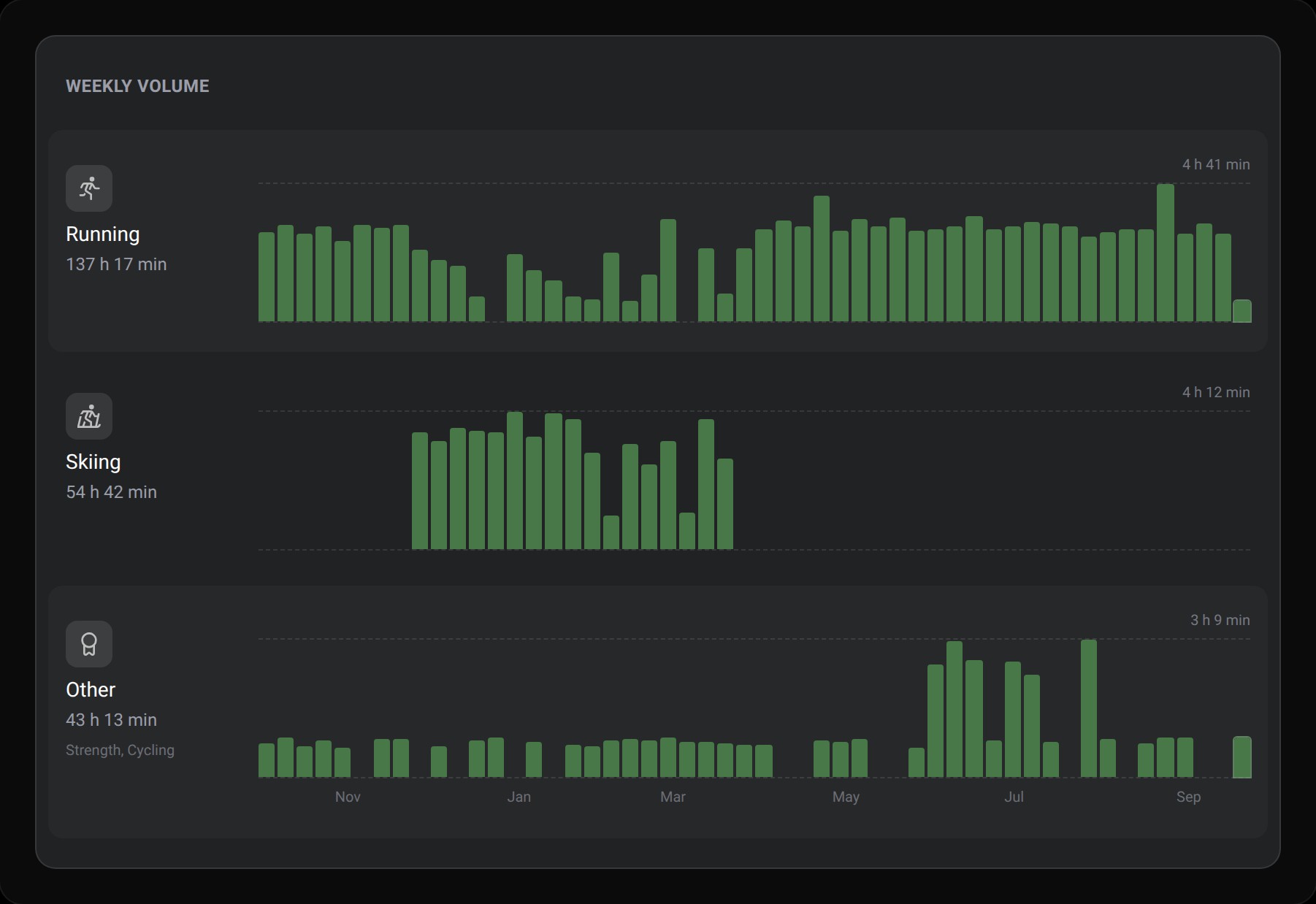Click the Other activity ribbon icon
The image size is (1316, 904).
pyautogui.click(x=89, y=644)
